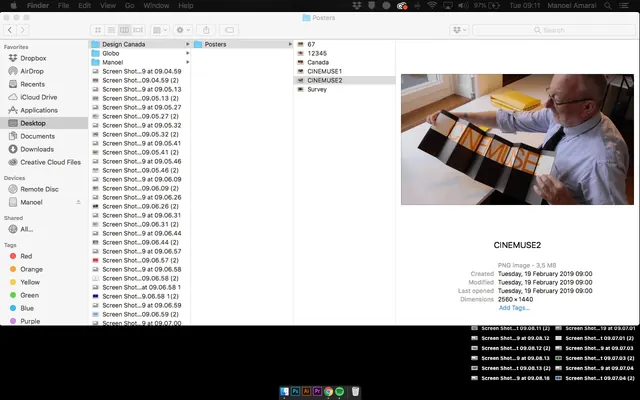Select the Orange tag in sidebar
The width and height of the screenshot is (640, 400).
pos(31,269)
